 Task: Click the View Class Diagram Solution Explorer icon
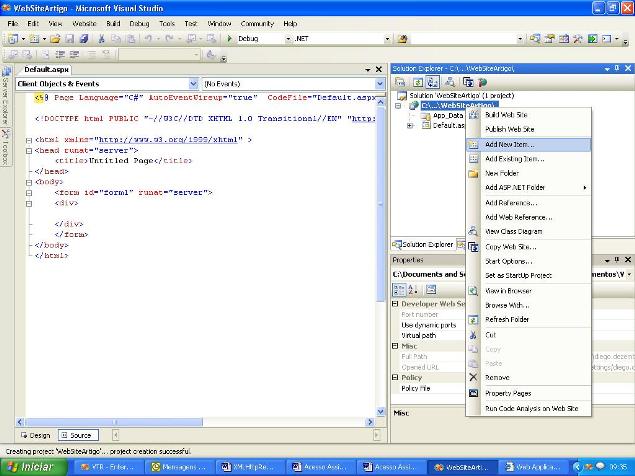450,82
